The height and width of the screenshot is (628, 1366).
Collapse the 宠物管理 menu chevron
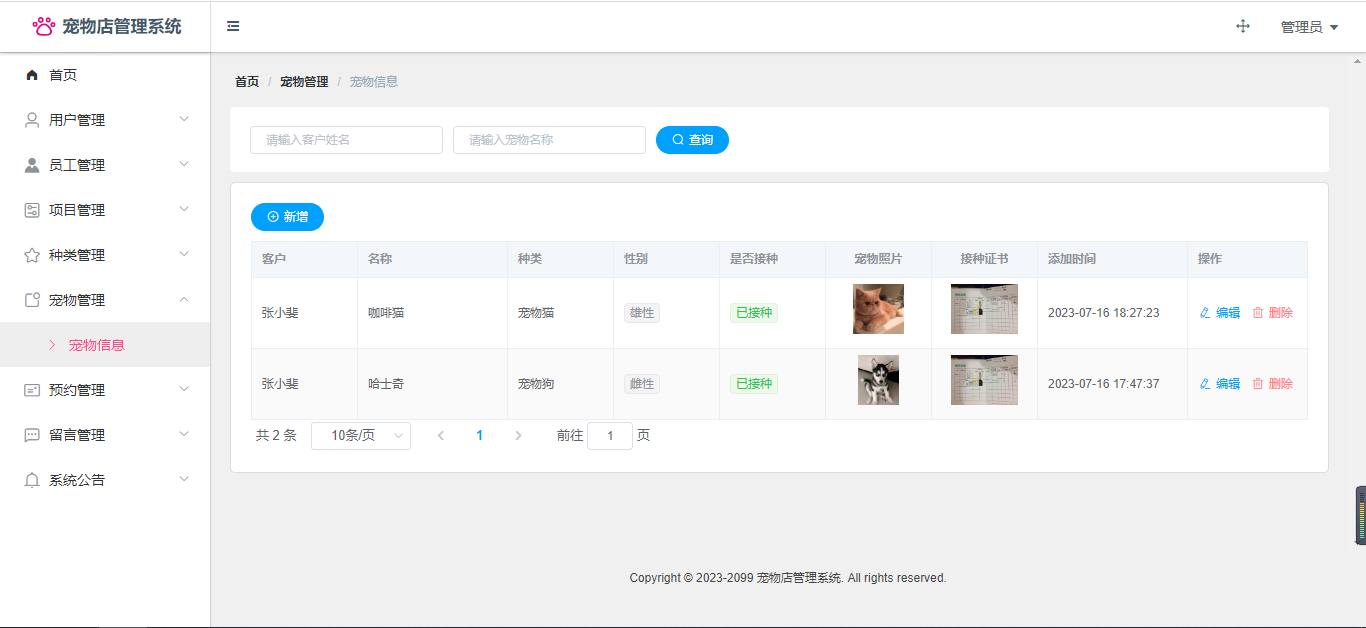[x=184, y=299]
